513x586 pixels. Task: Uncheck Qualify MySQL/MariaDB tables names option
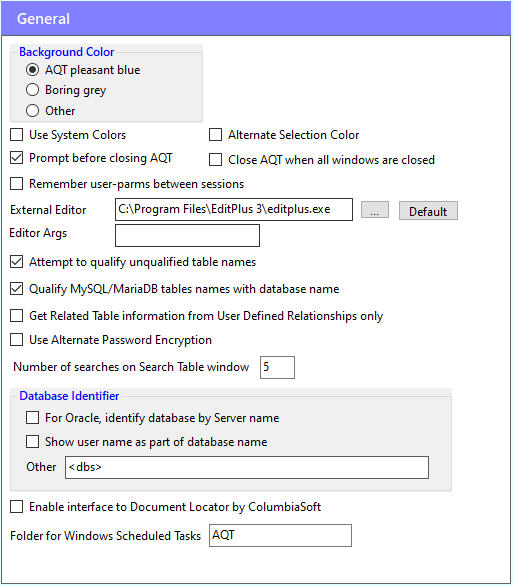16,289
